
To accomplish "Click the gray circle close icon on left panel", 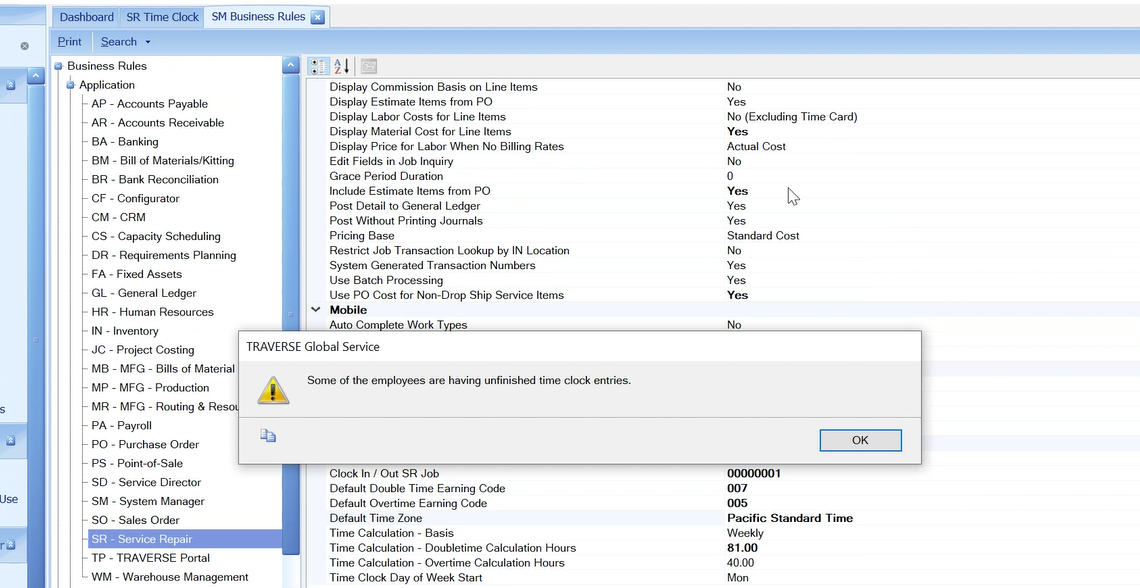I will point(25,46).
